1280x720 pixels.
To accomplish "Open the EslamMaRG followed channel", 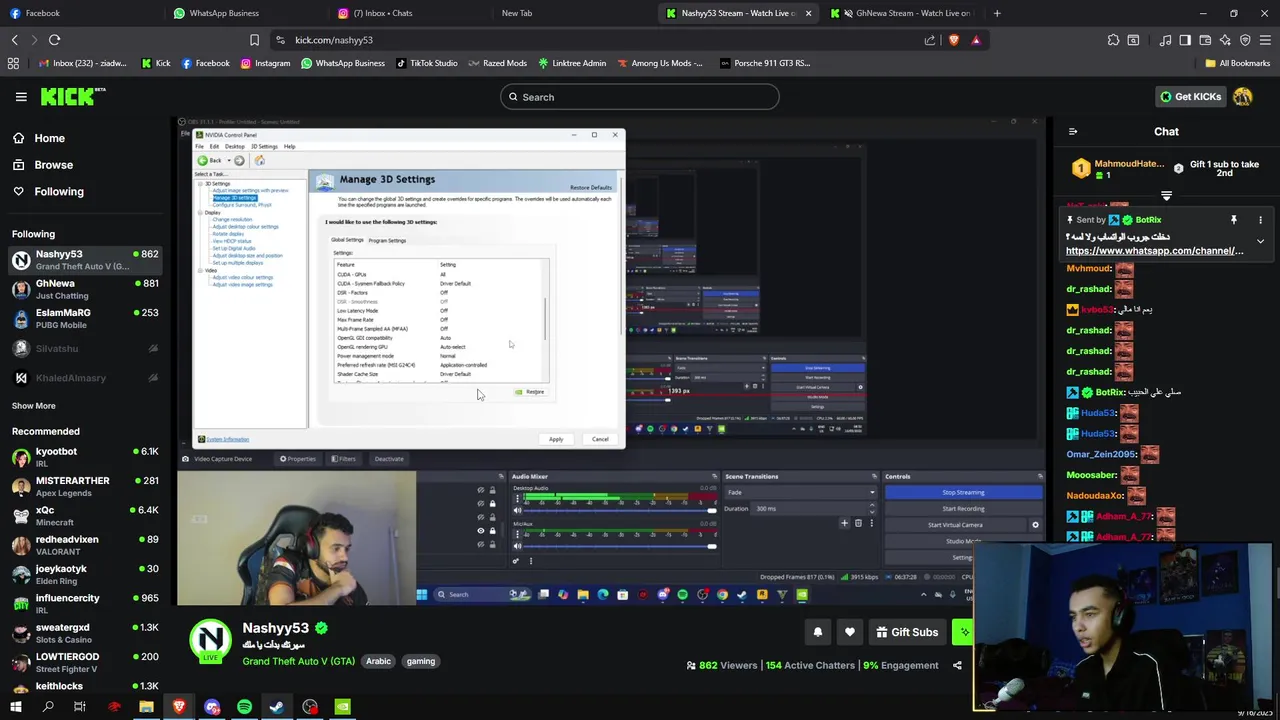I will pos(85,318).
